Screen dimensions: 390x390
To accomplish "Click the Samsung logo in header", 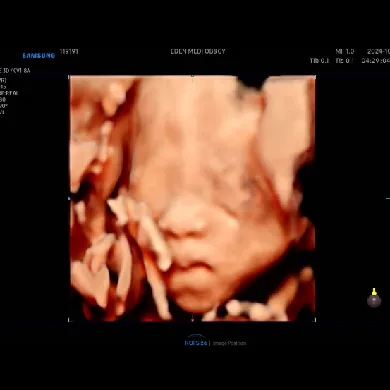I will (x=39, y=56).
